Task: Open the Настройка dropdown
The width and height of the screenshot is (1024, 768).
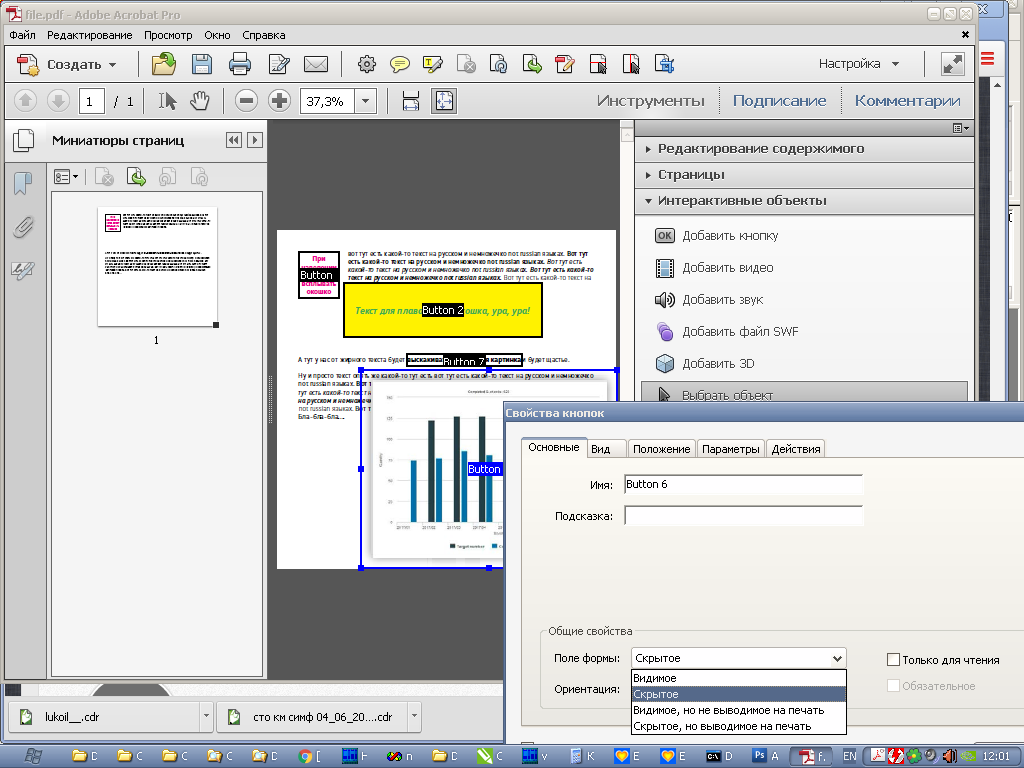Action: [859, 64]
